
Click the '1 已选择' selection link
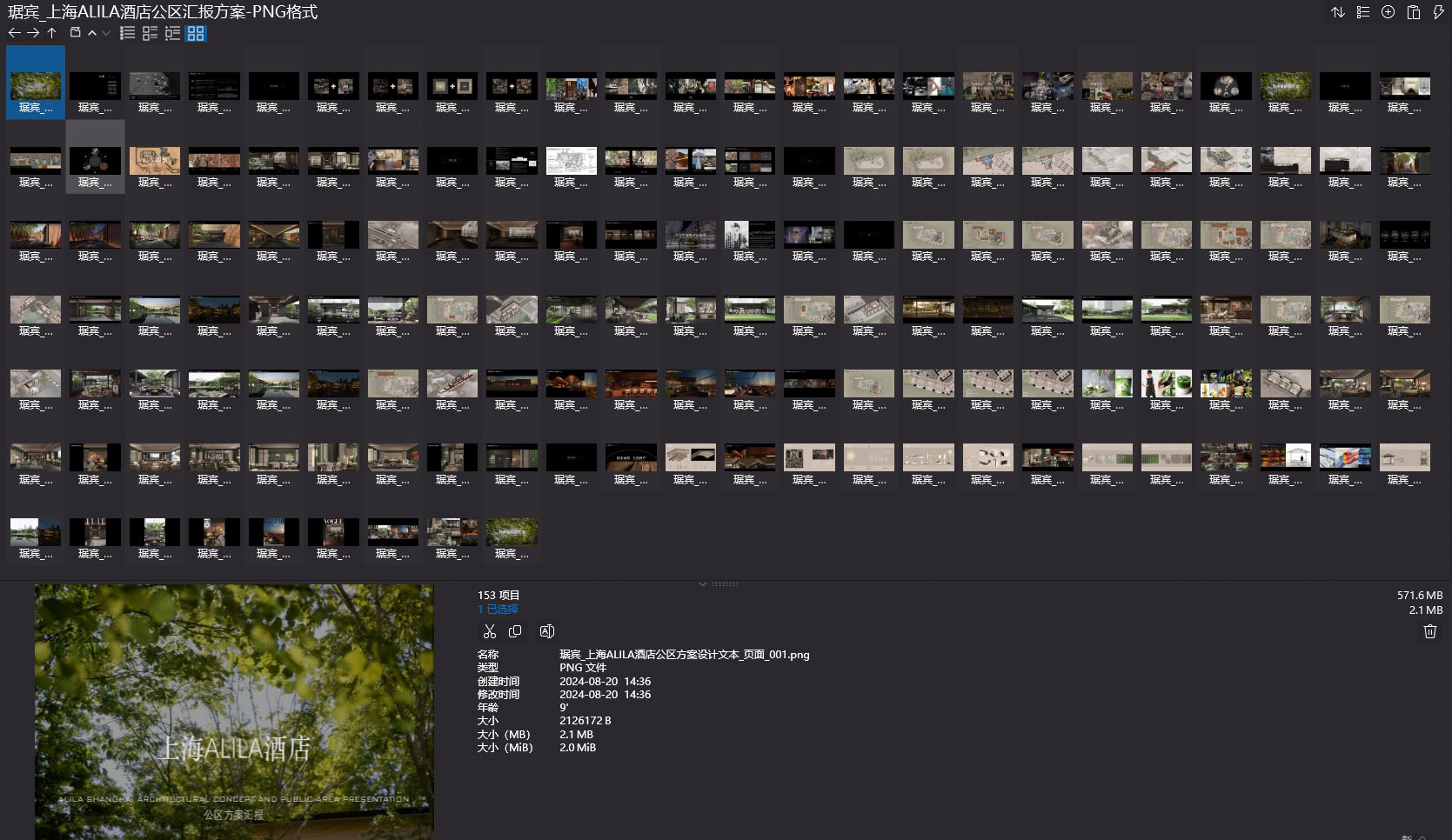[x=498, y=610]
